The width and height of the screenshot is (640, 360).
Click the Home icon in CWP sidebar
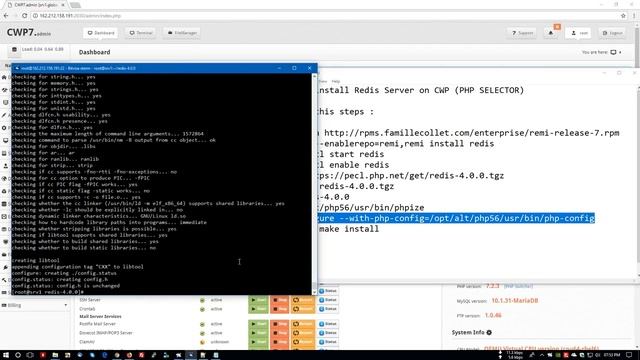coord(4,77)
